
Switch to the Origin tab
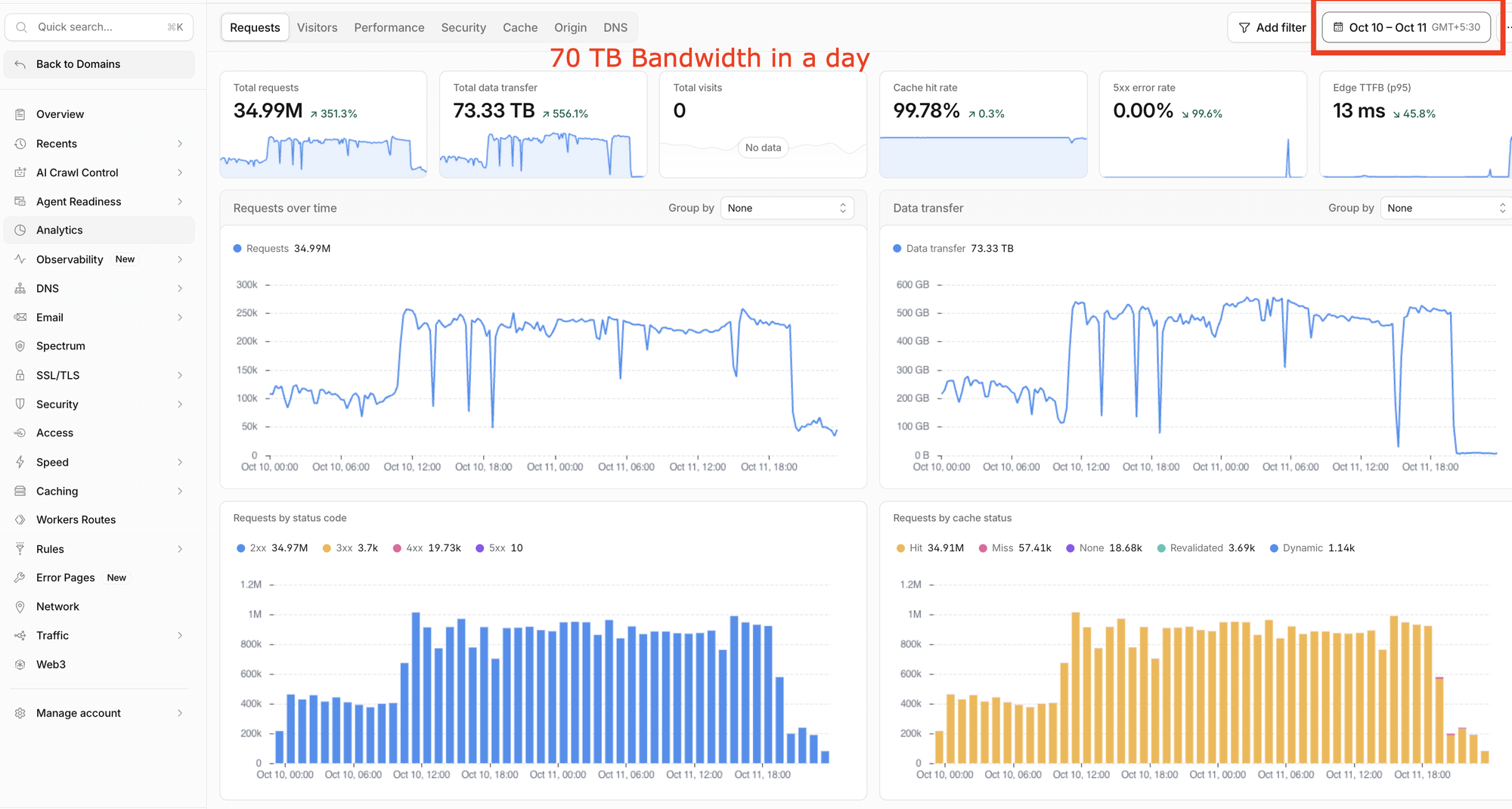tap(570, 27)
